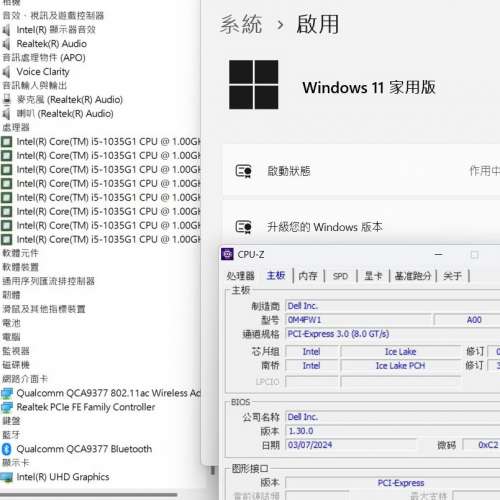
Task: Collapse the 網路介面卡 category
Action: (25, 379)
